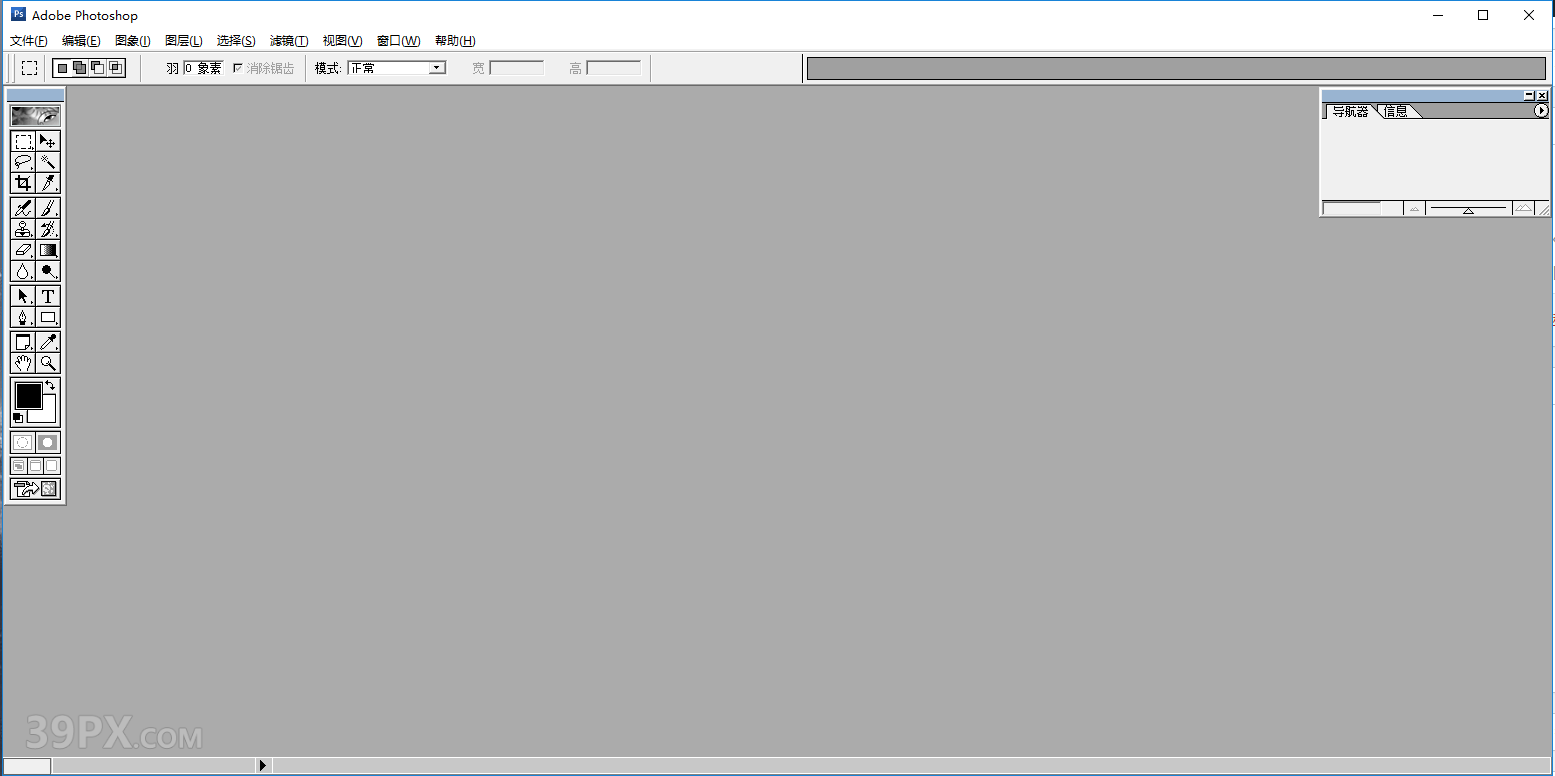
Task: Enable subtract-from-selection mode in options bar
Action: click(x=98, y=67)
